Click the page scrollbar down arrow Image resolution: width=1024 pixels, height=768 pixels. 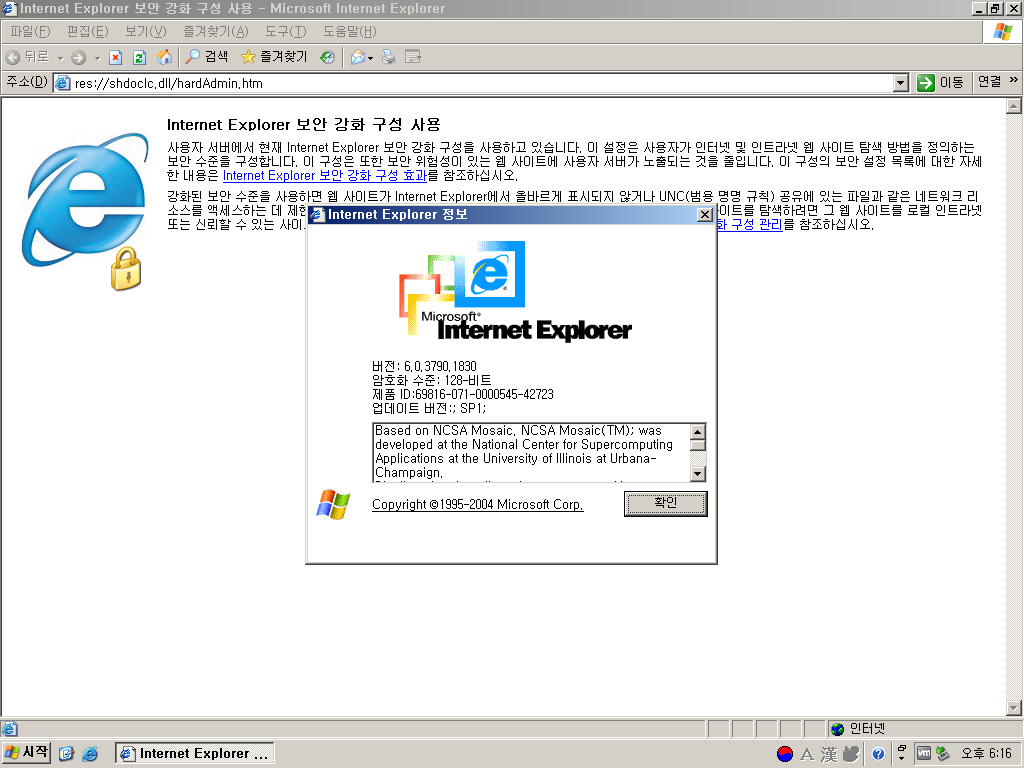tap(1014, 707)
